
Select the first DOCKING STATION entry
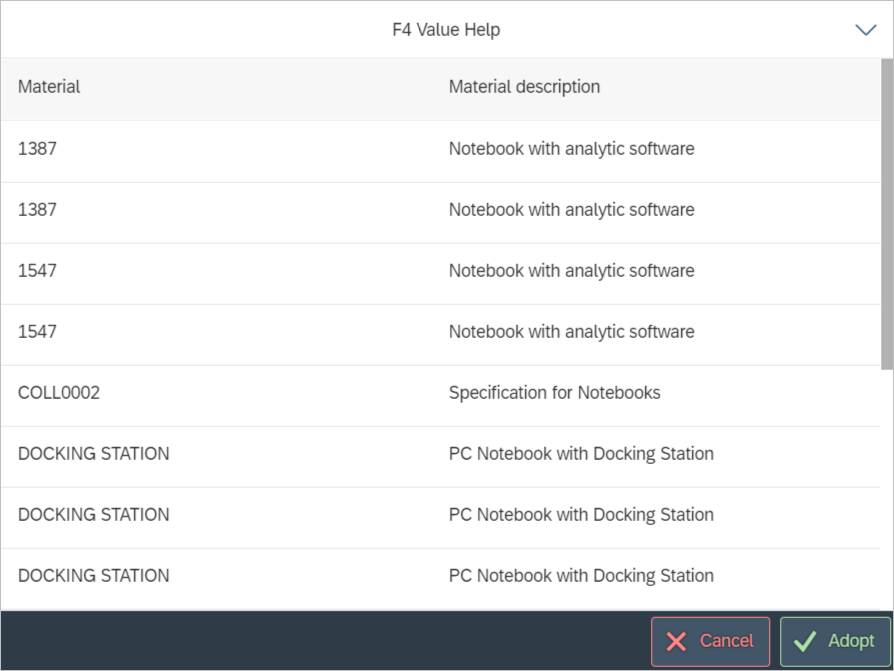point(94,454)
